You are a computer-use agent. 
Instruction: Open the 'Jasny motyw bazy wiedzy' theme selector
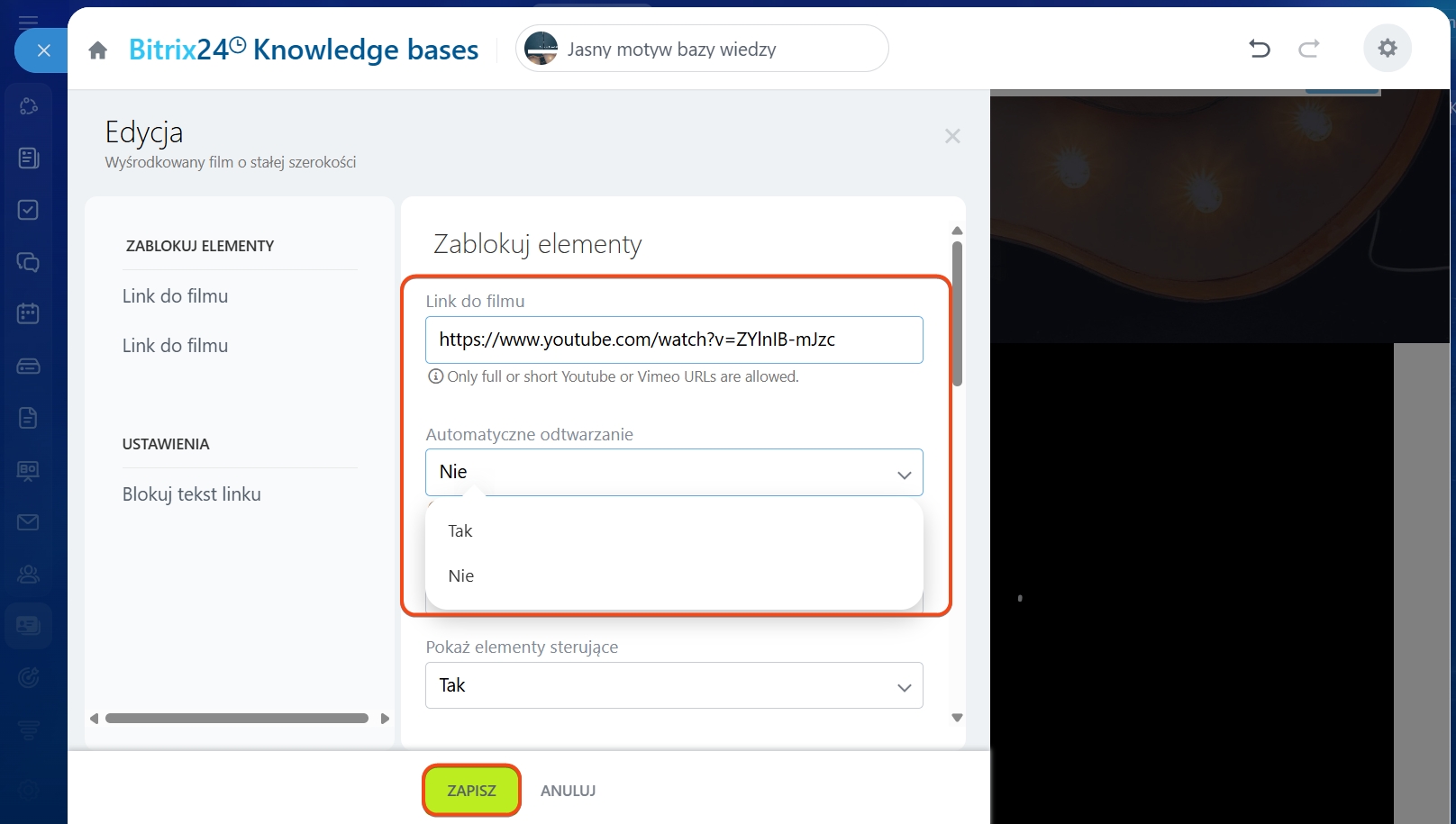(702, 49)
